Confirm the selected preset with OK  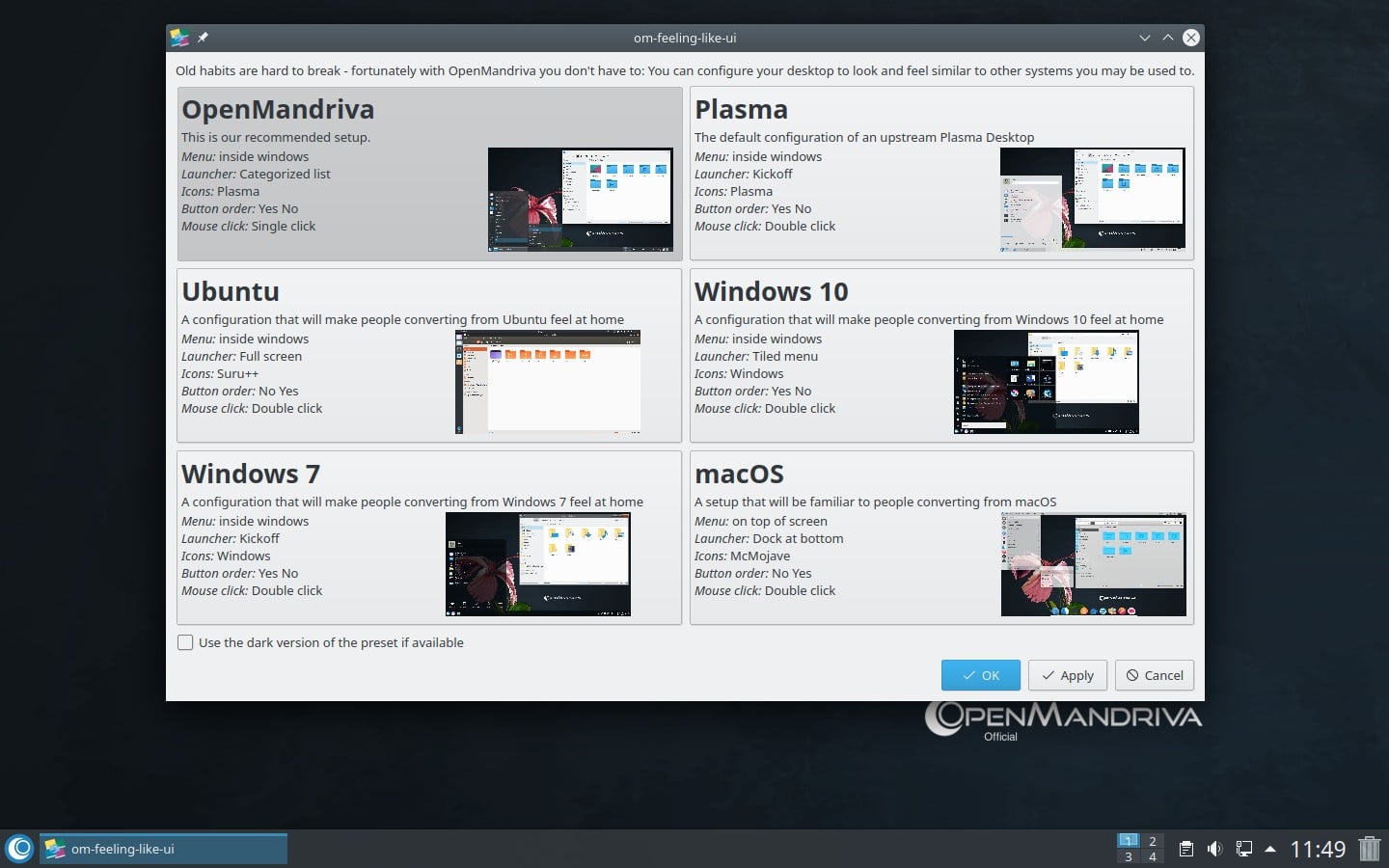tap(980, 675)
